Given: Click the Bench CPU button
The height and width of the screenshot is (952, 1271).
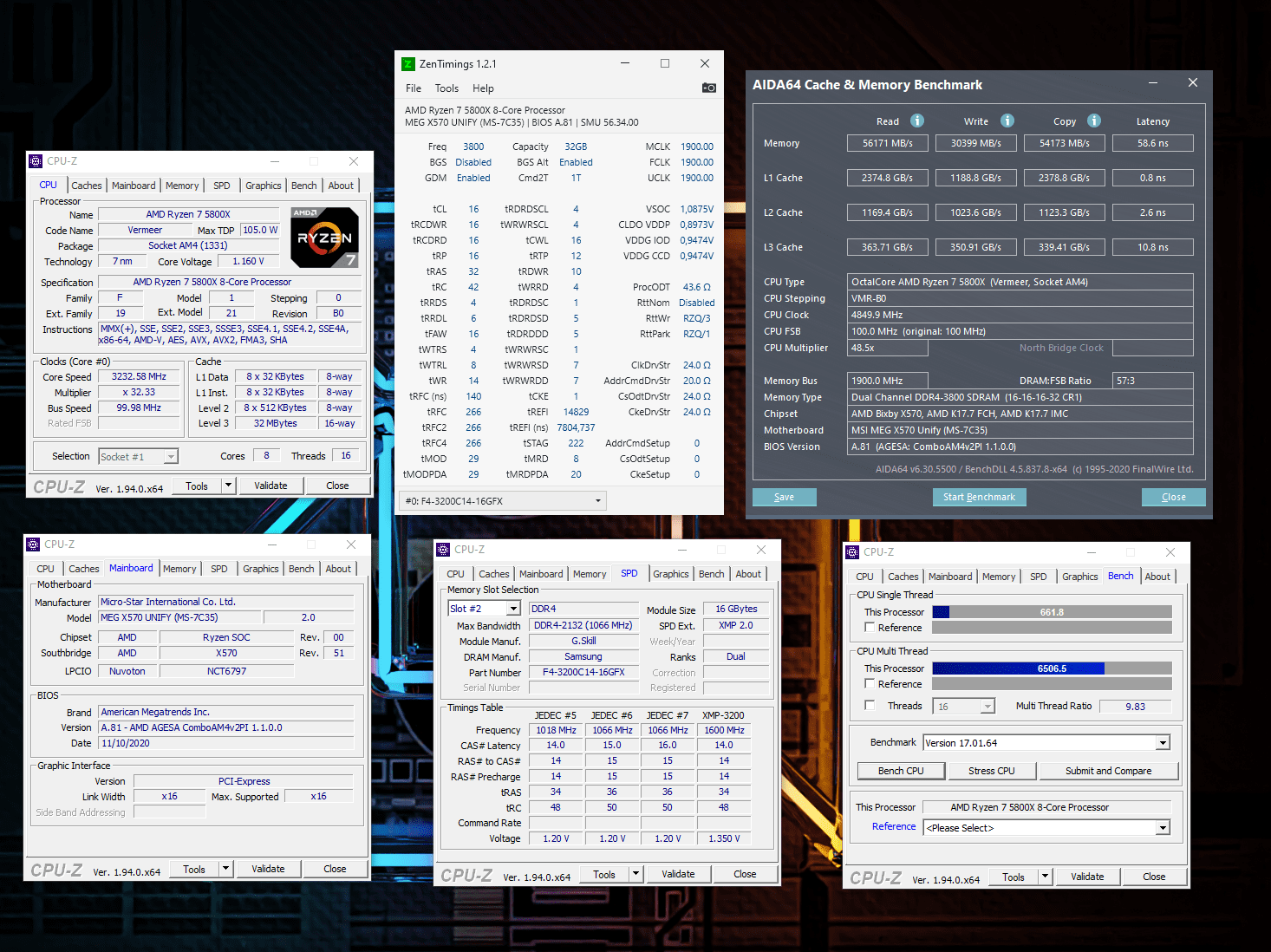Looking at the screenshot, I should [x=901, y=771].
